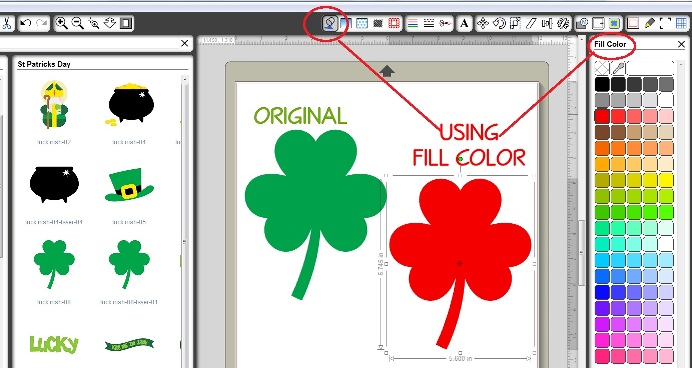
Task: Activate the drag zoom tool
Action: pos(110,23)
